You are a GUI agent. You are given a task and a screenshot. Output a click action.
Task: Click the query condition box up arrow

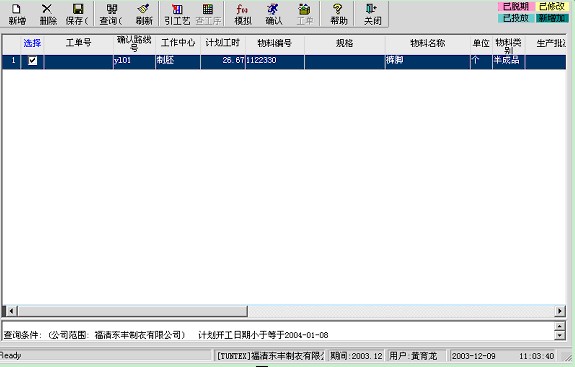coord(560,326)
